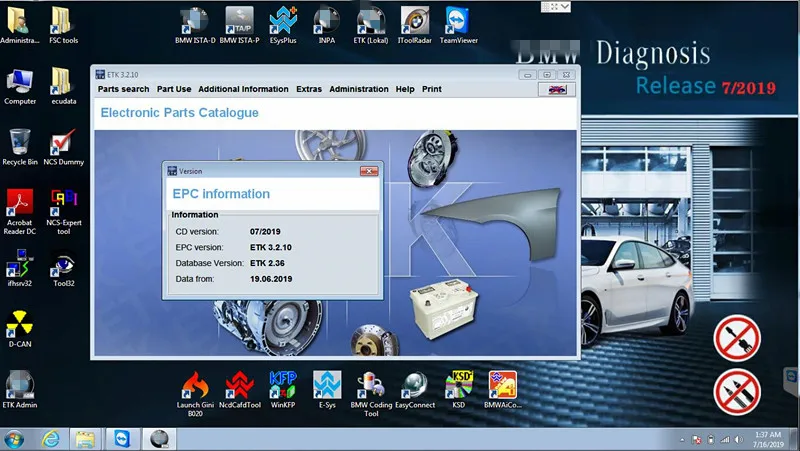The image size is (800, 451).
Task: Open the Recycle Bin
Action: (x=19, y=146)
